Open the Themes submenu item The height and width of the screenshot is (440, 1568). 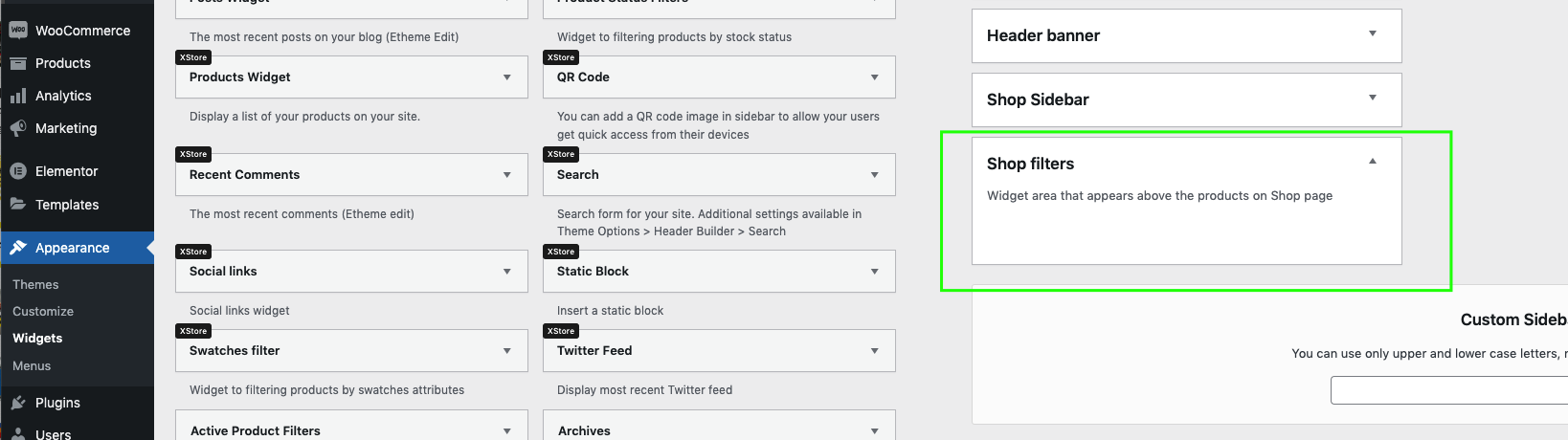tap(35, 285)
